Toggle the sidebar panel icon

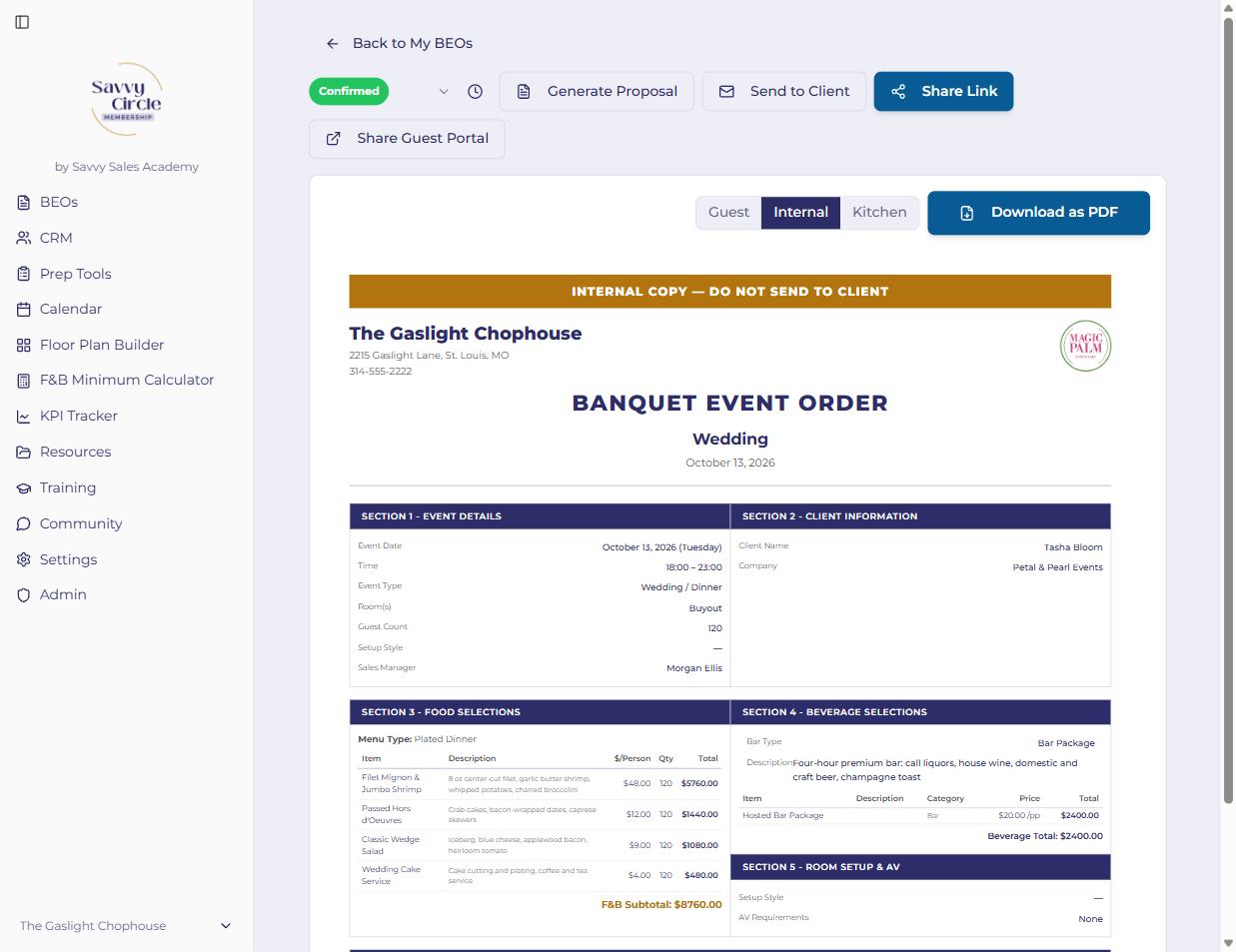(22, 22)
